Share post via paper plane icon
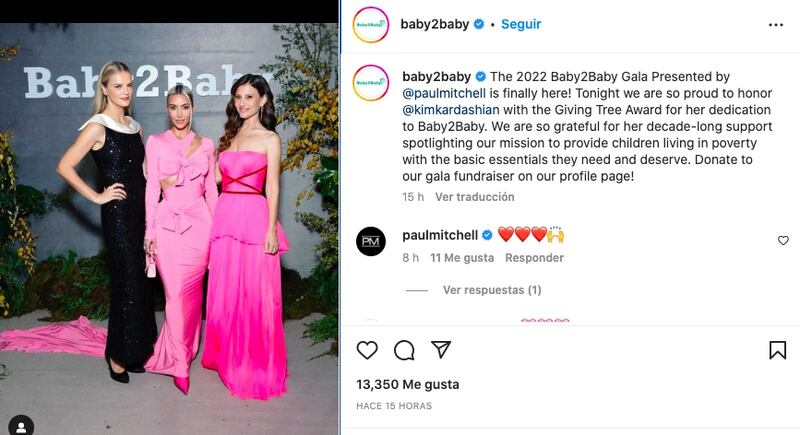Viewport: 800px width, 435px height. pyautogui.click(x=441, y=349)
